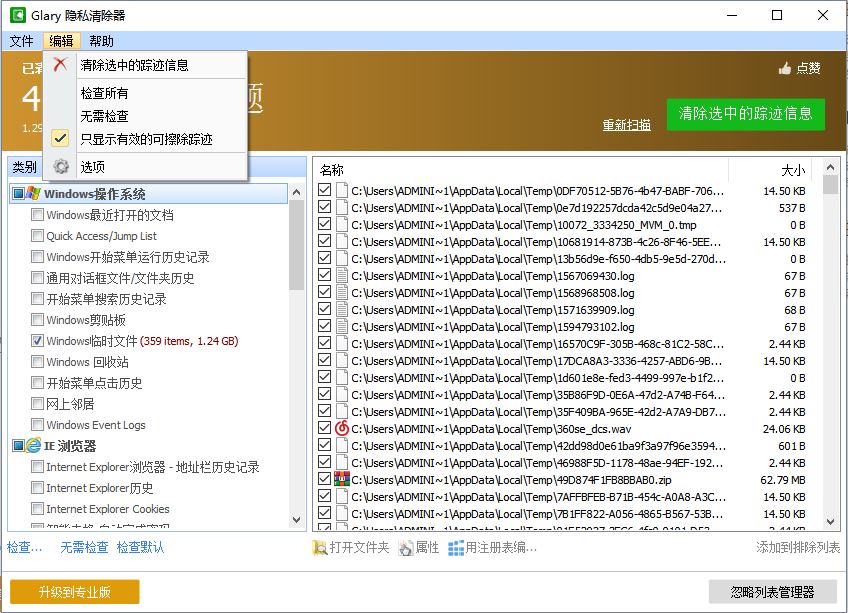
Task: Uncheck the 360se_dcs.wav file checkbox
Action: tap(324, 429)
